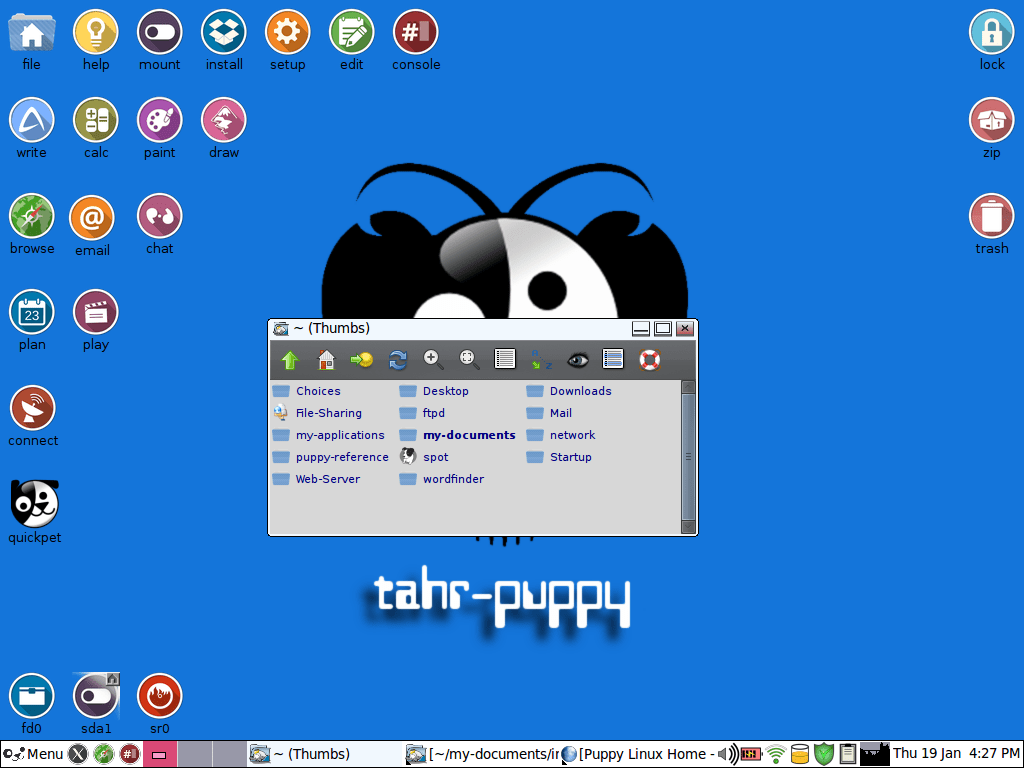This screenshot has height=768, width=1024.
Task: Open the console desktop icon
Action: click(416, 40)
